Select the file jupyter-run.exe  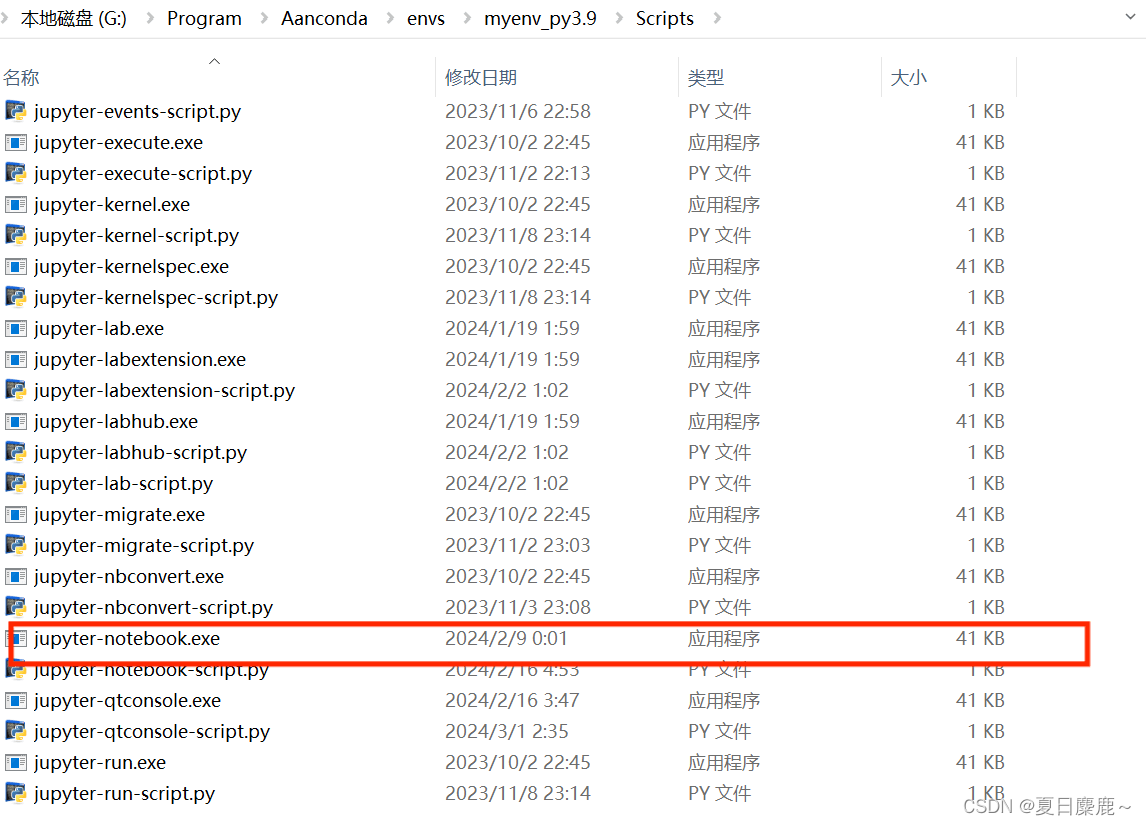(100, 762)
